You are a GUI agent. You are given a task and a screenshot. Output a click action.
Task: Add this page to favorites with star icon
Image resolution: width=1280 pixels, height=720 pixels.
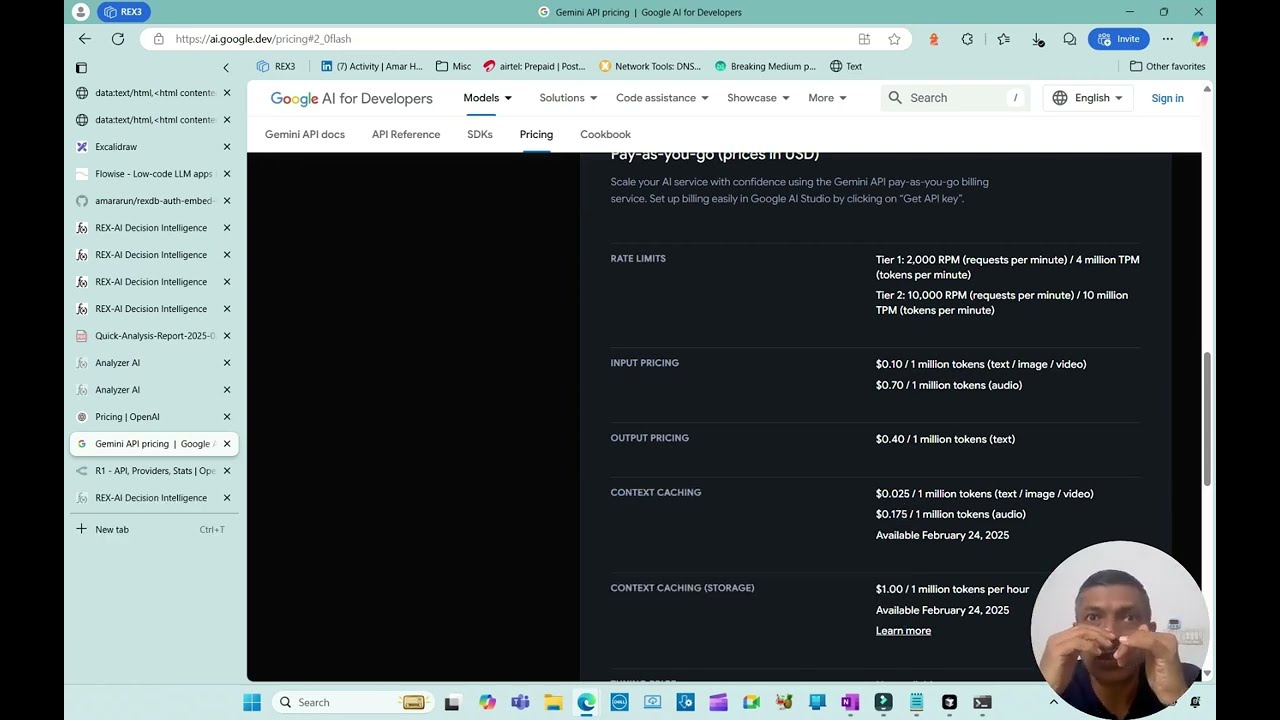894,39
